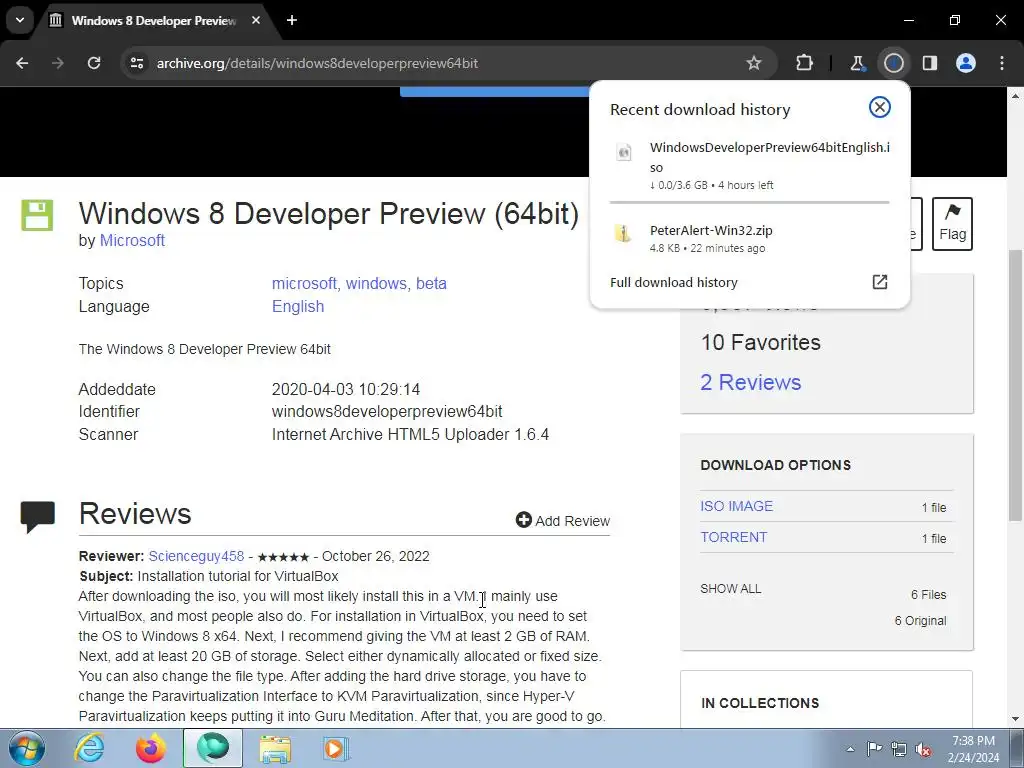This screenshot has width=1024, height=768.
Task: Open Windows Media Player from taskbar
Action: 336,748
